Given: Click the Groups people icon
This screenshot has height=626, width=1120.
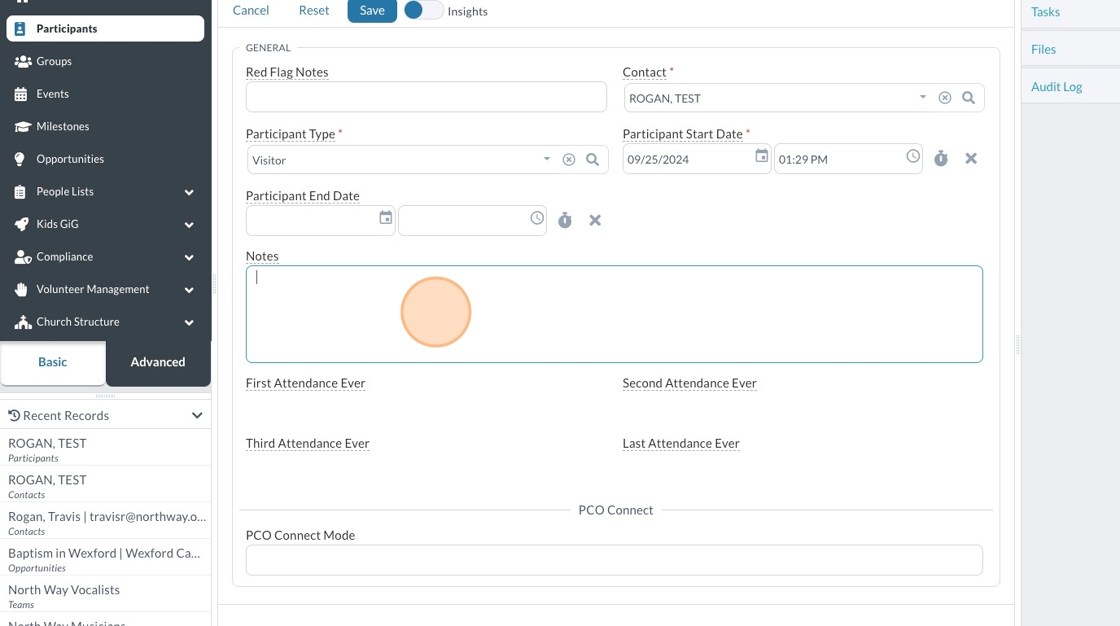Looking at the screenshot, I should click(x=23, y=61).
